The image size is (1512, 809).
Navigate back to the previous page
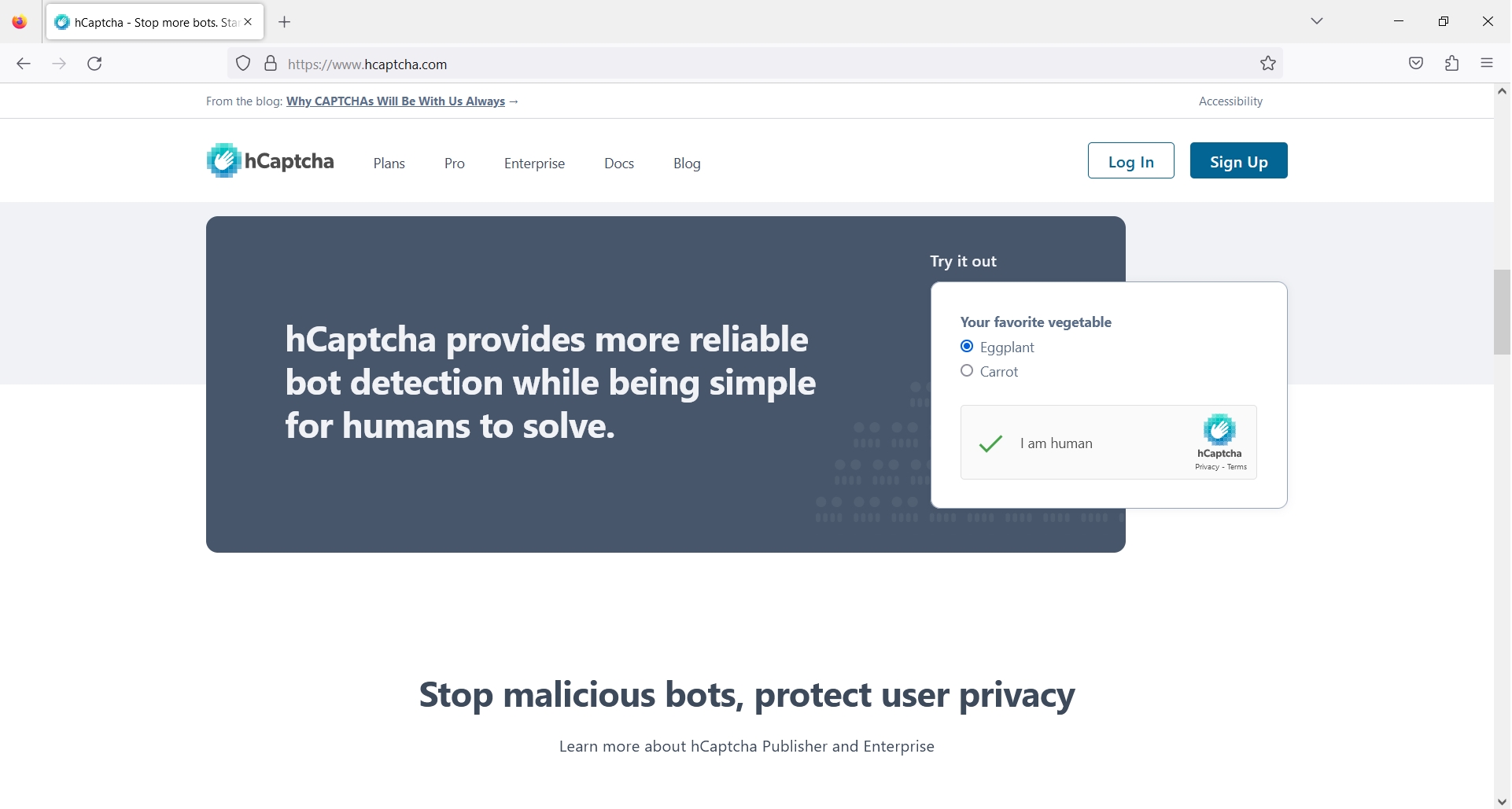(24, 64)
